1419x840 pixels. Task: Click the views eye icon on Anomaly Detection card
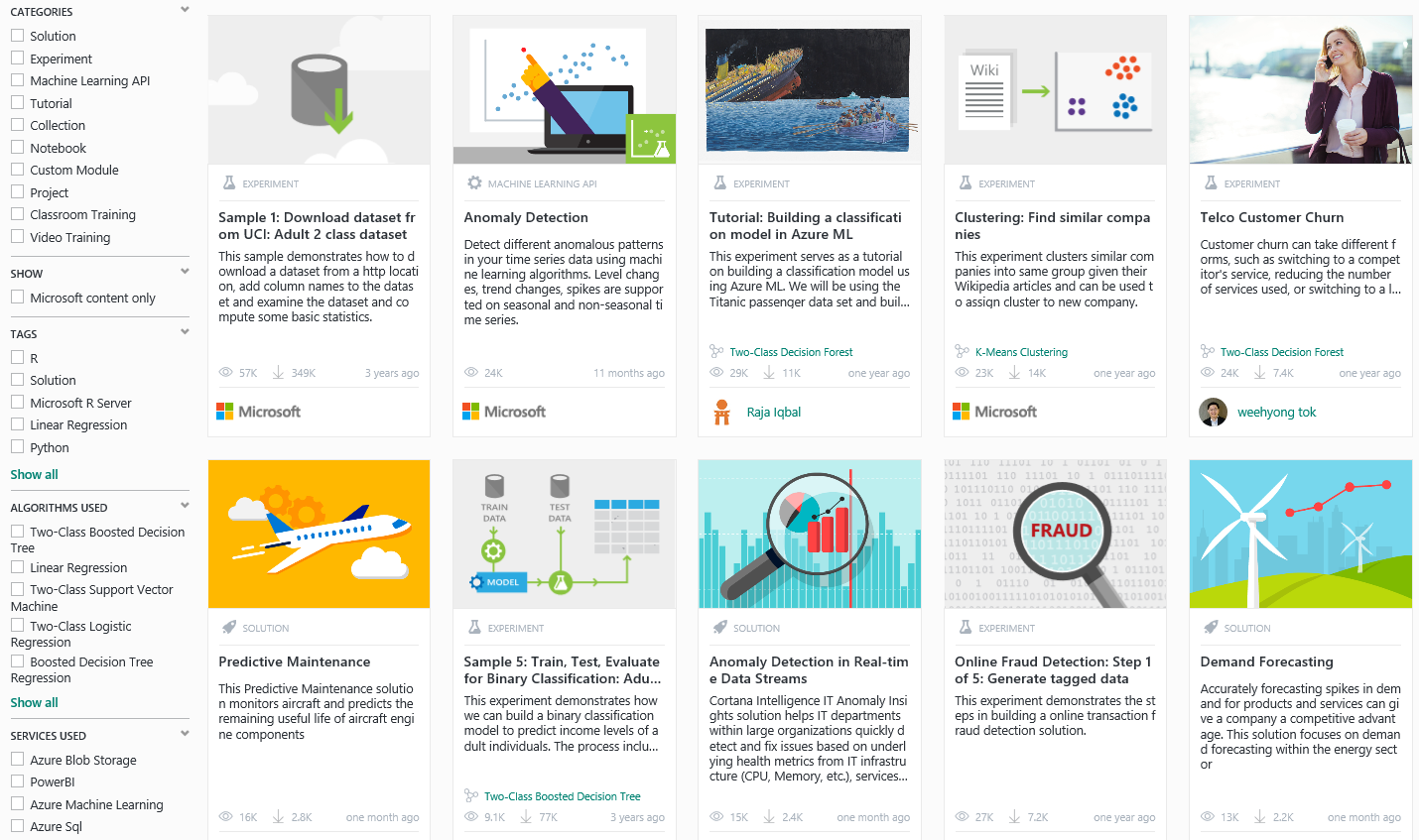pos(471,373)
